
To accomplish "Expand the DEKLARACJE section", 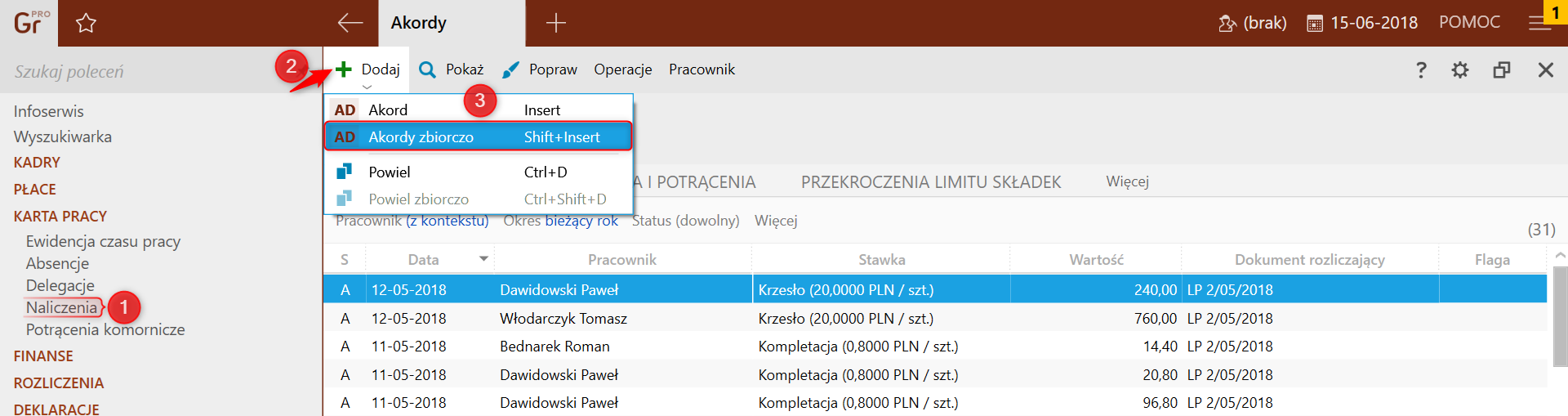I will (56, 409).
